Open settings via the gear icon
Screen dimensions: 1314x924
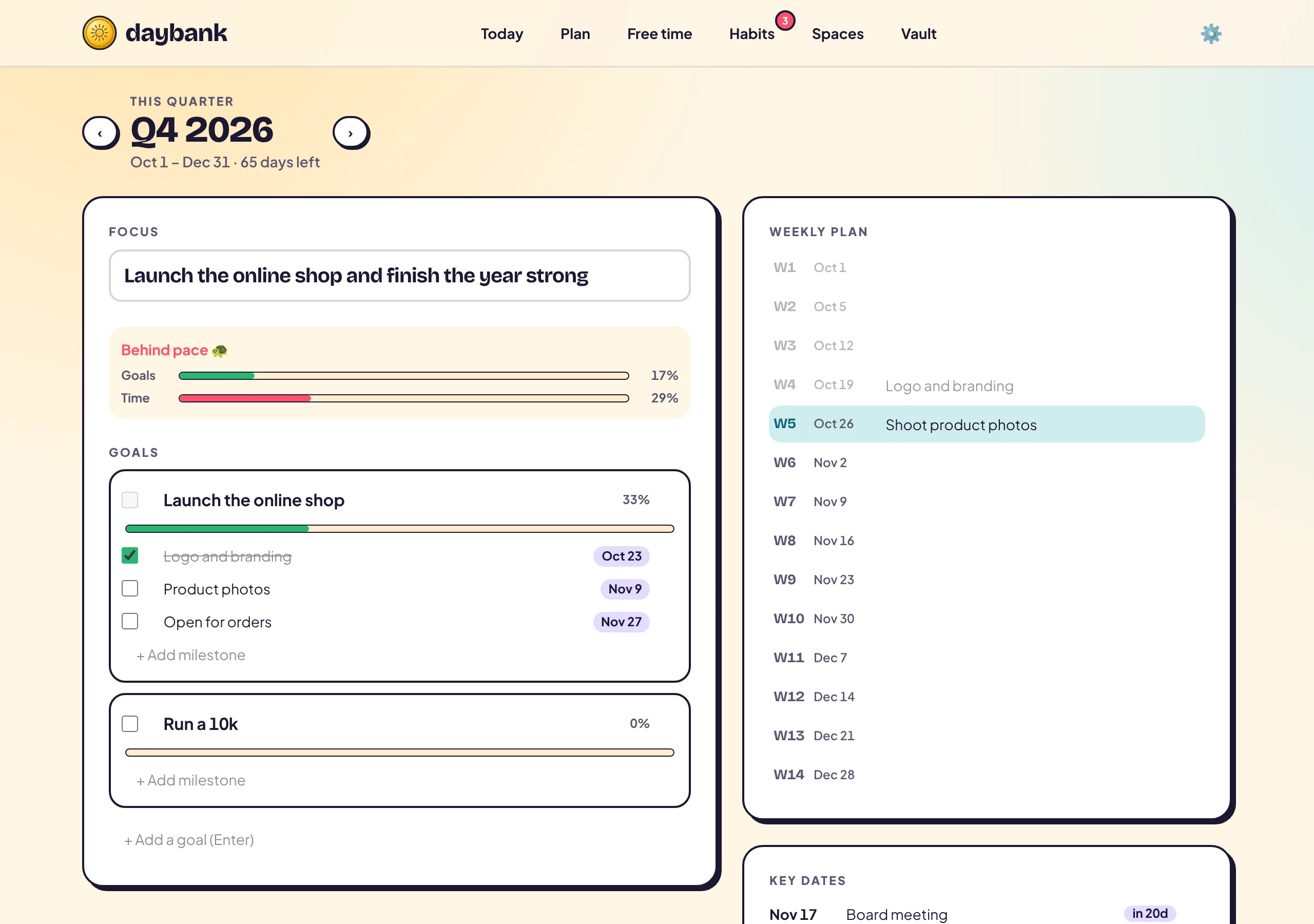1211,34
